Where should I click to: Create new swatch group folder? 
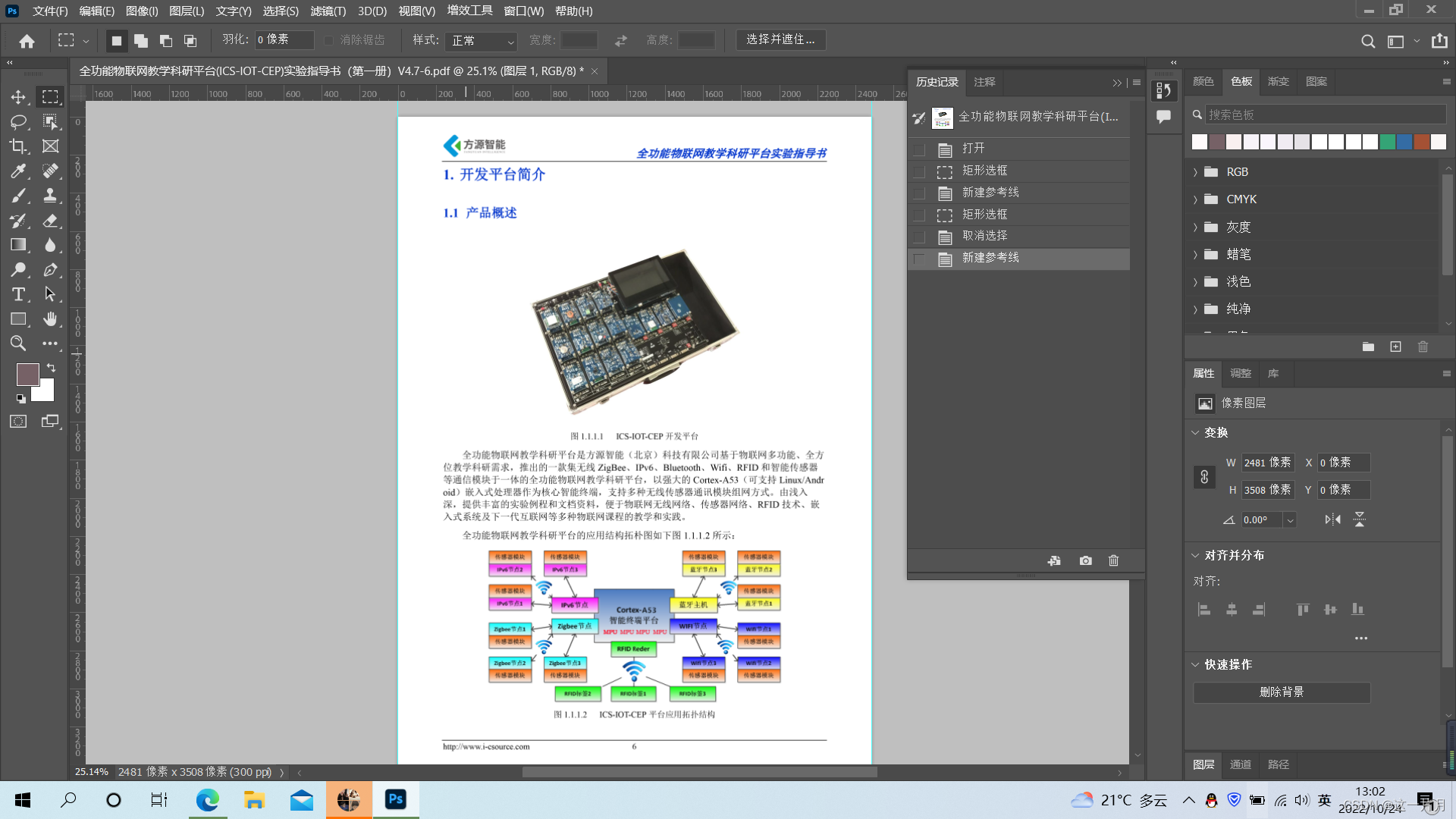coord(1368,347)
